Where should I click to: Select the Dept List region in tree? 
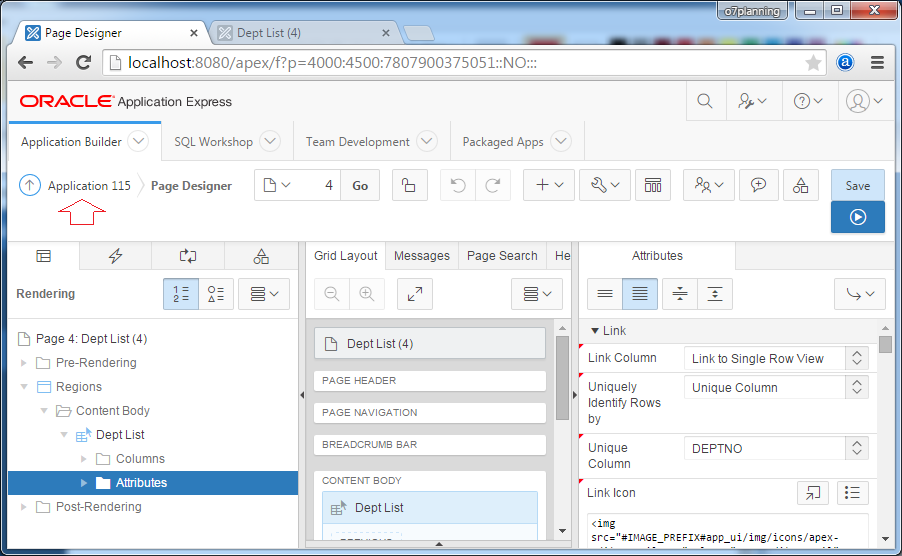click(120, 435)
